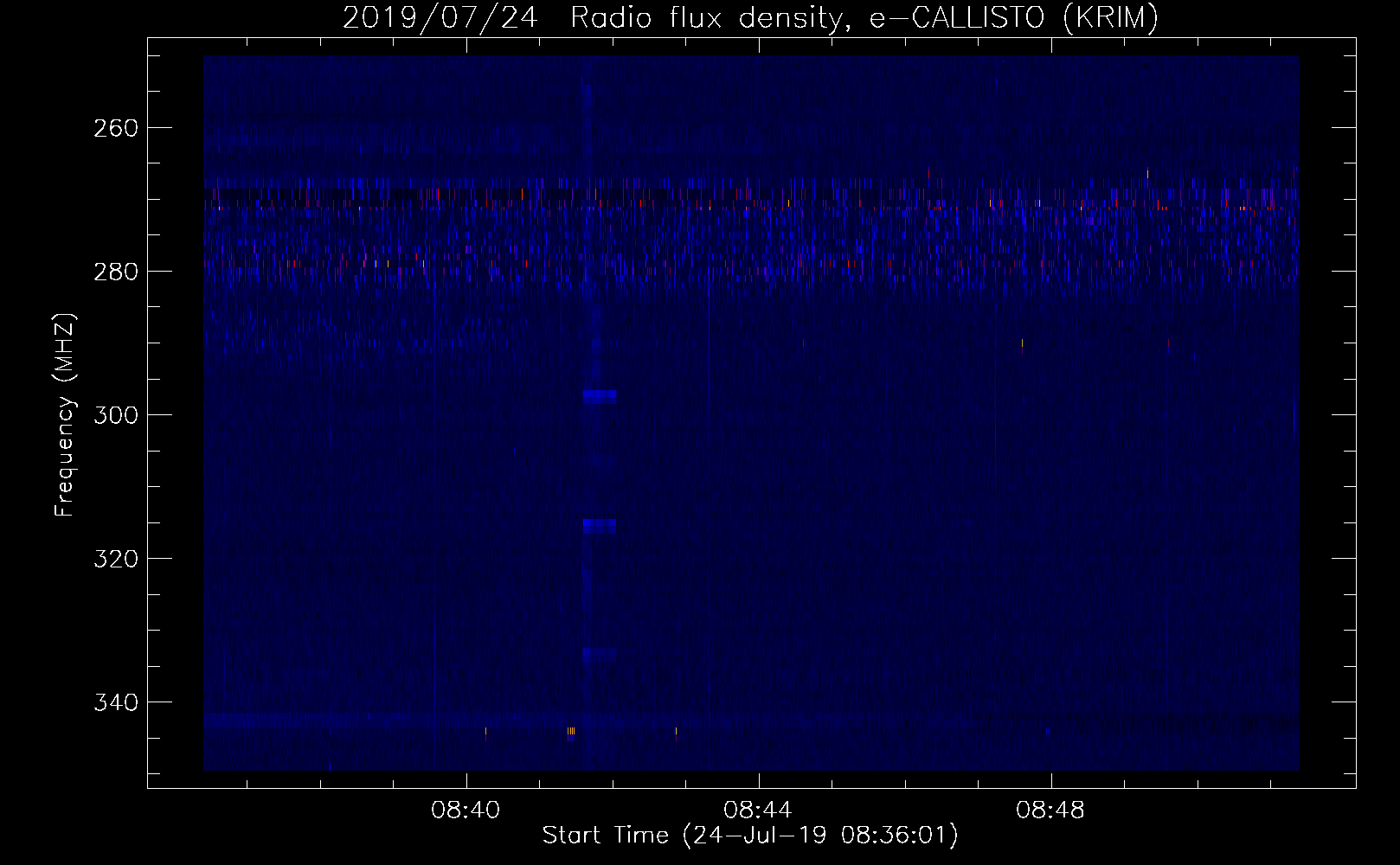Click the 300 frequency tick label

click(114, 415)
